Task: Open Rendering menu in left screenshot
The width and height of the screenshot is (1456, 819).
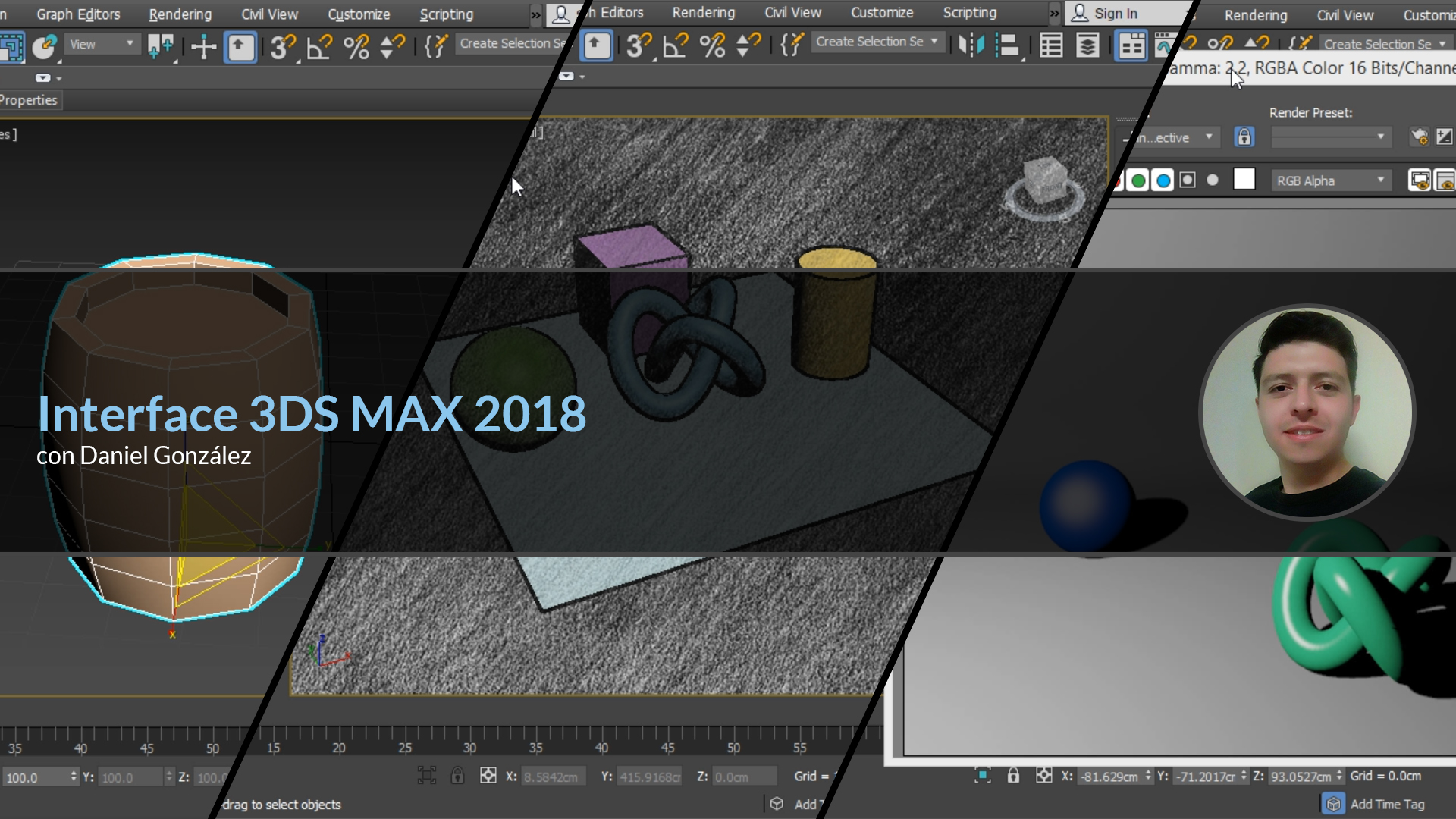Action: (180, 14)
